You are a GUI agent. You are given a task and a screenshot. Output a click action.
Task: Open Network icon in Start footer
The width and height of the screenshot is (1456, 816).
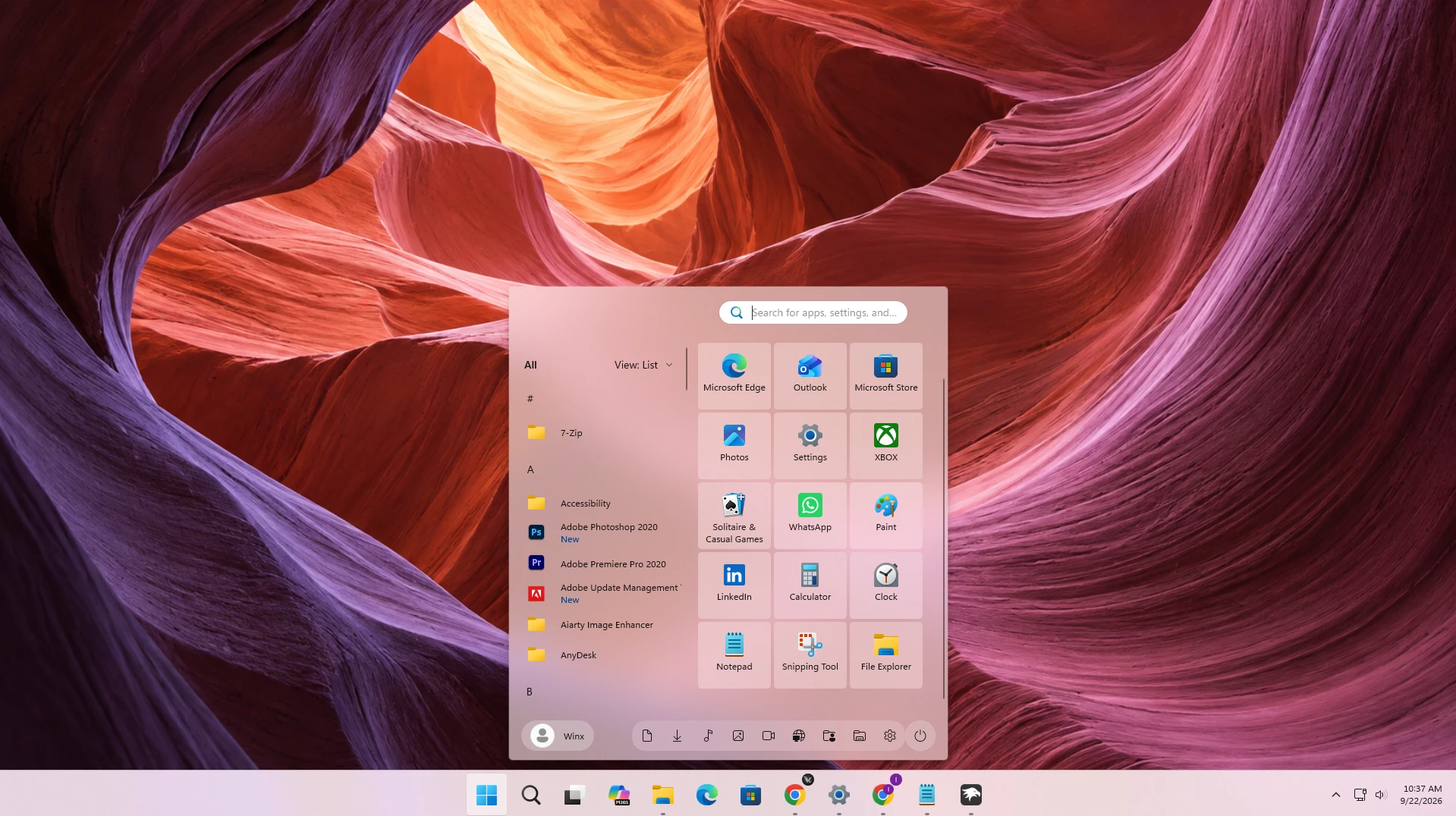(799, 736)
